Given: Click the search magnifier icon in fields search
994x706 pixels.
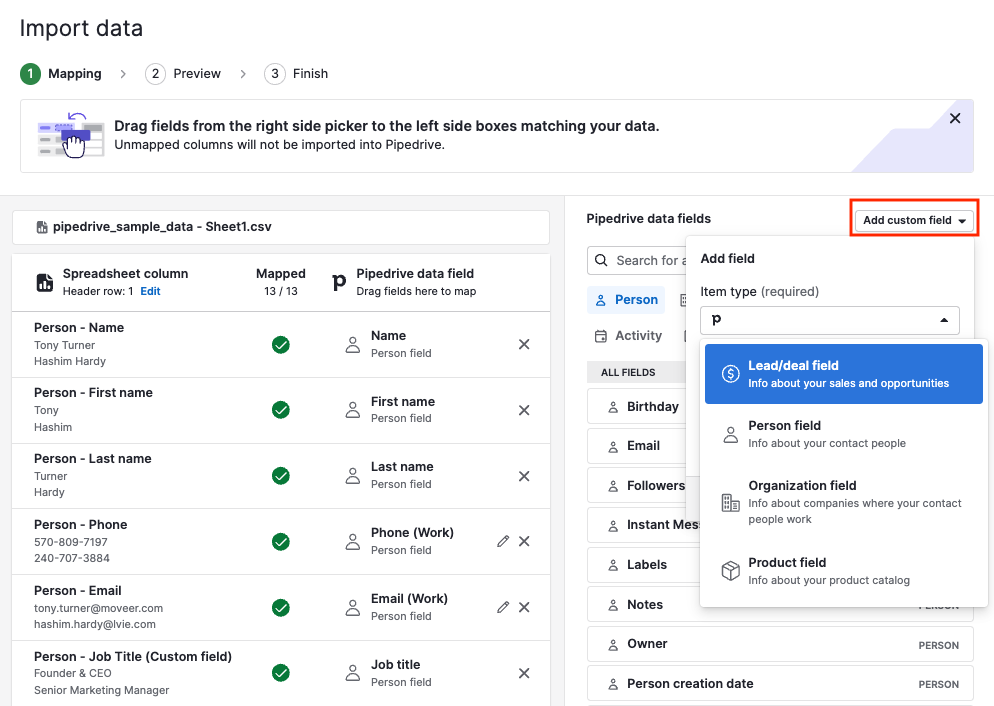Looking at the screenshot, I should [x=601, y=260].
